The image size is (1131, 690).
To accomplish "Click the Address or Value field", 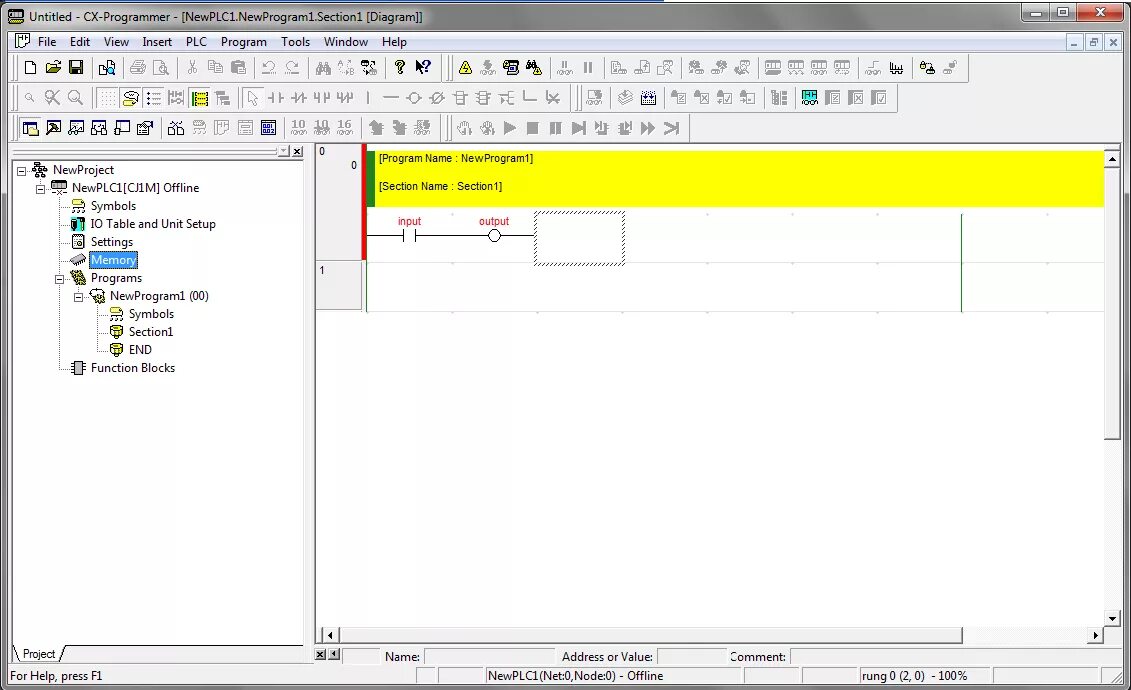I will tap(691, 657).
